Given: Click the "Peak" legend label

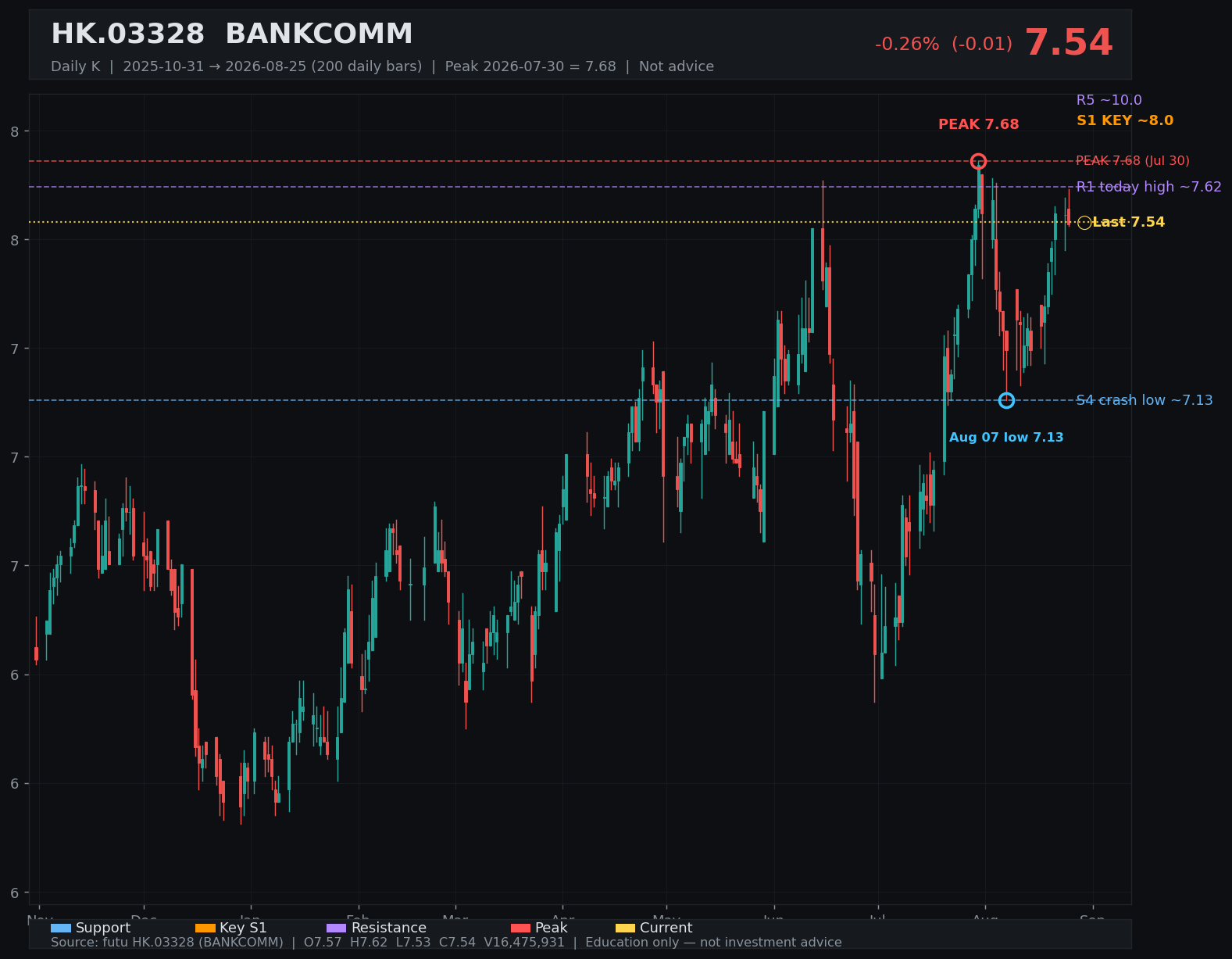Looking at the screenshot, I should pos(552,928).
